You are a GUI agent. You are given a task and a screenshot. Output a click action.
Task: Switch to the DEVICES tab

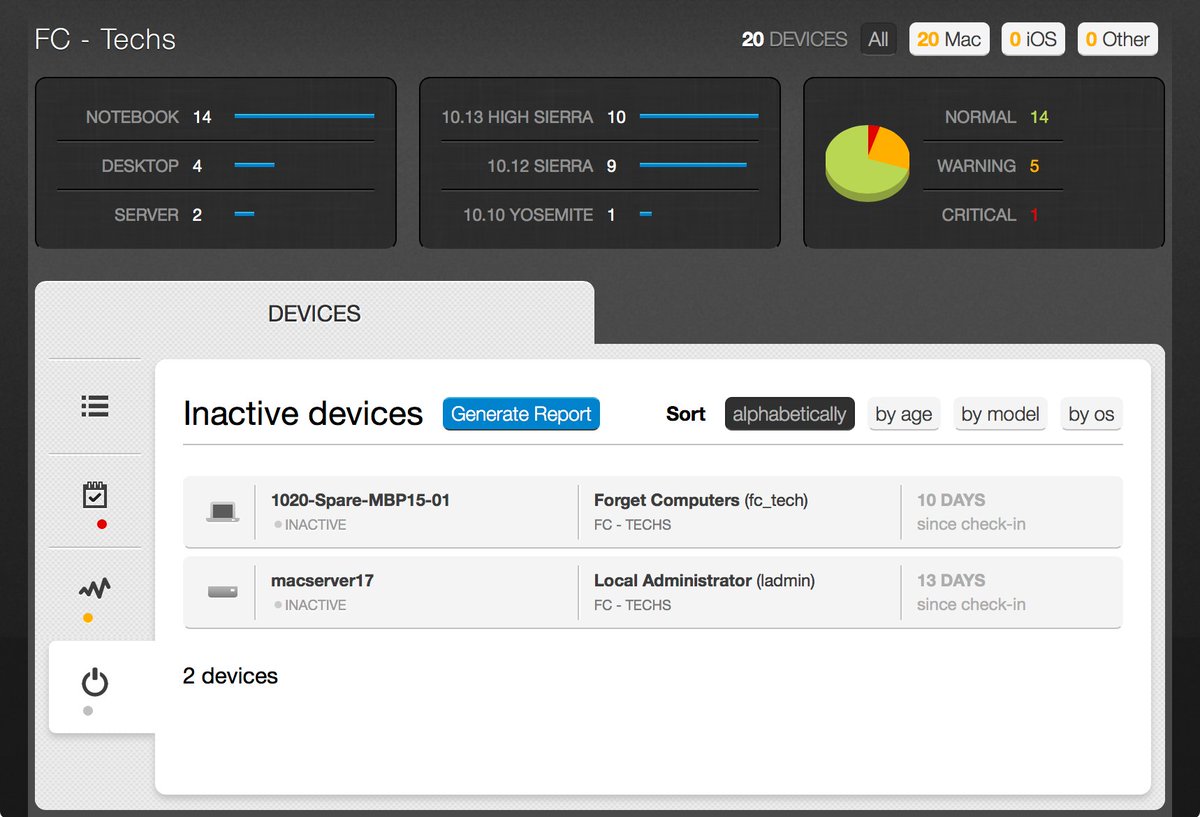[314, 313]
